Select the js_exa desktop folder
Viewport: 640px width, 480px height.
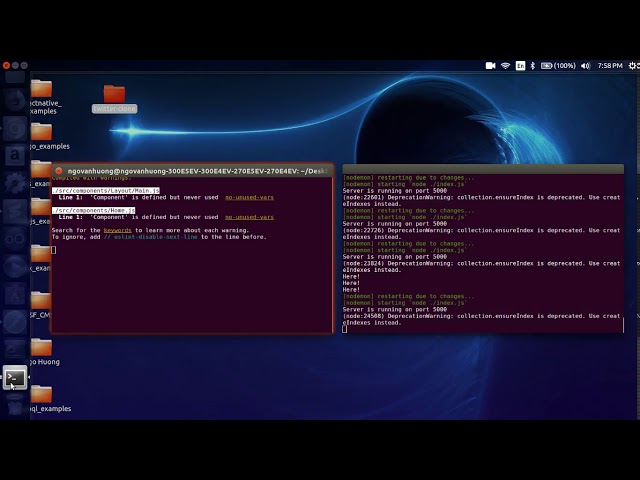click(x=41, y=207)
